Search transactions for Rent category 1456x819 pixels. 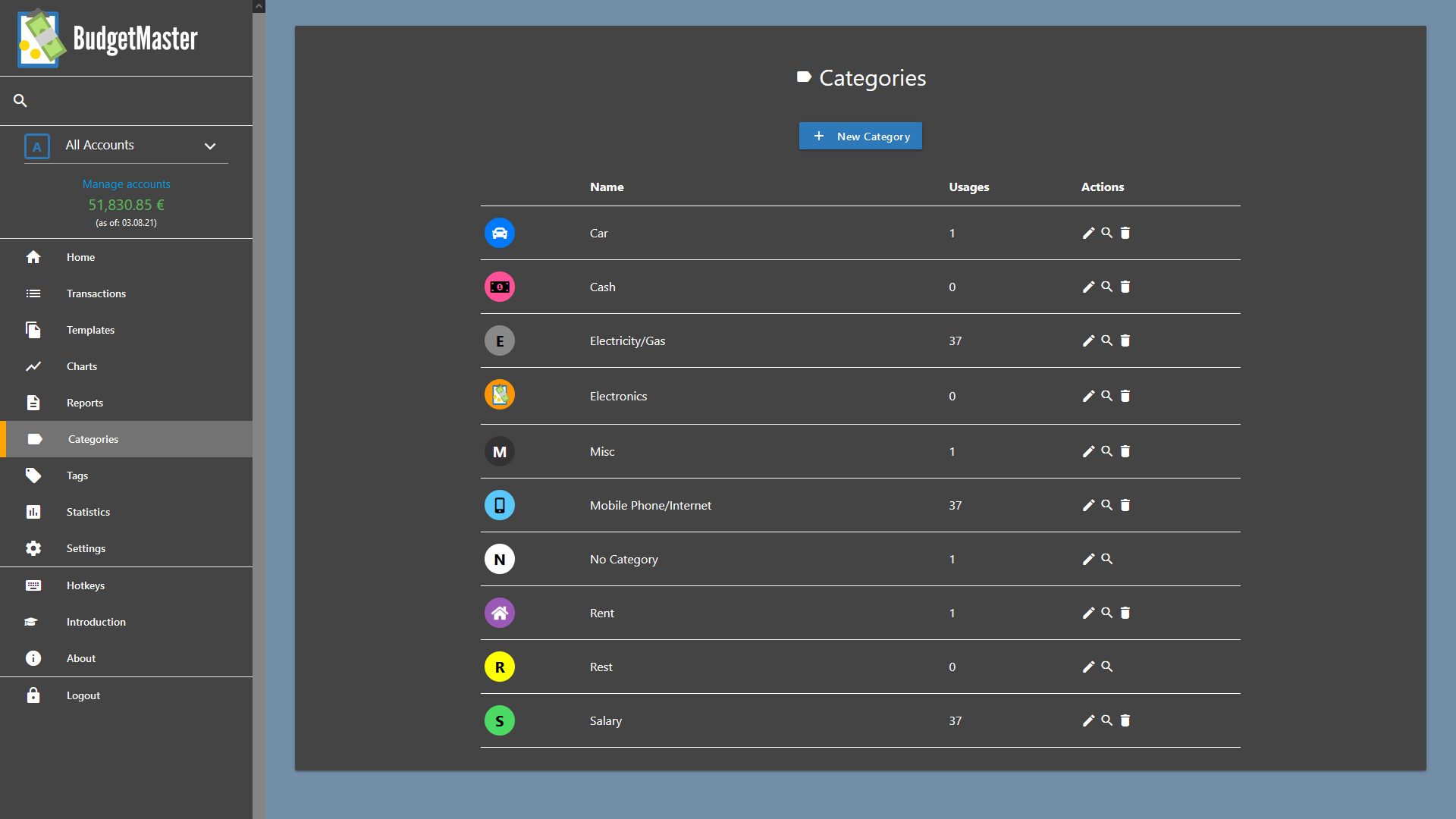click(x=1107, y=613)
